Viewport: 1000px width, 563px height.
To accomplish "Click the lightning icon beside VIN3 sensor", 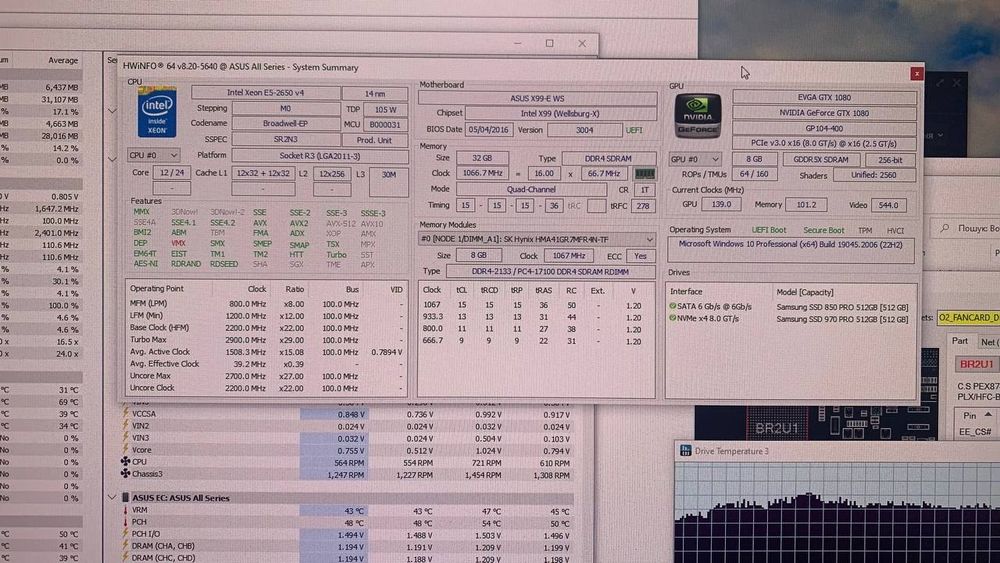I will (126, 437).
